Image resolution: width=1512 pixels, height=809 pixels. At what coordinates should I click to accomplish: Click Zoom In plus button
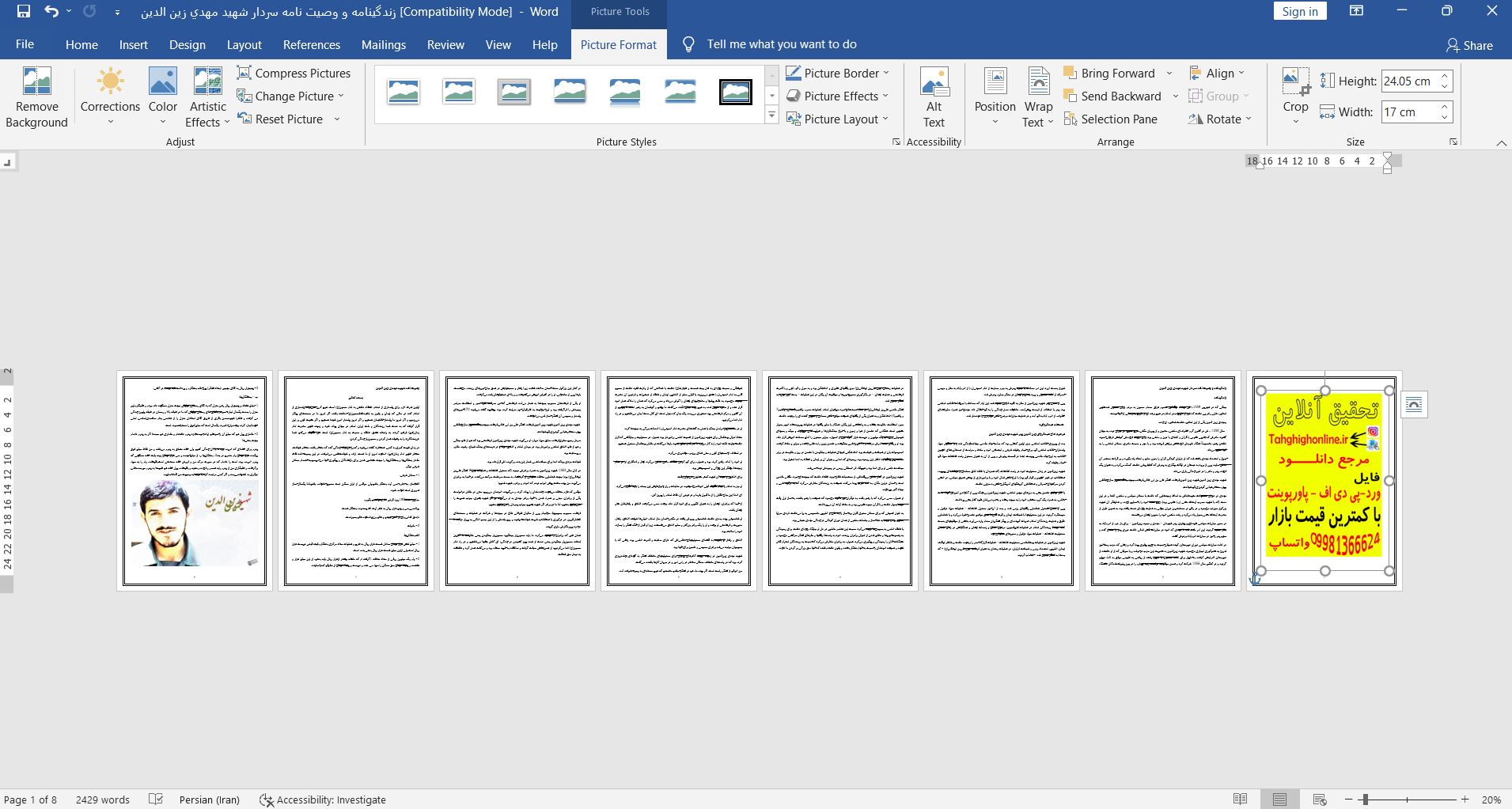click(x=1465, y=800)
